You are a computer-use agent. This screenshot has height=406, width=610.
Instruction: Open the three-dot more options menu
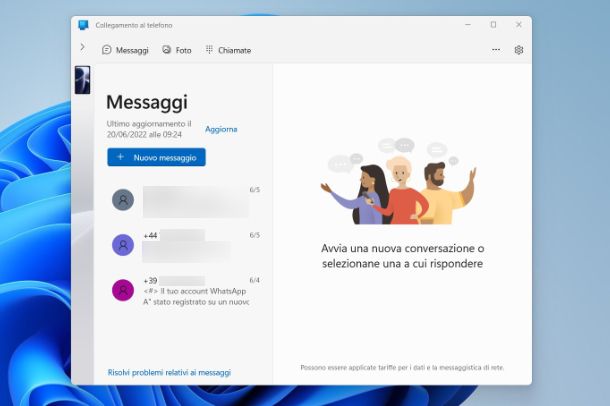pos(496,50)
